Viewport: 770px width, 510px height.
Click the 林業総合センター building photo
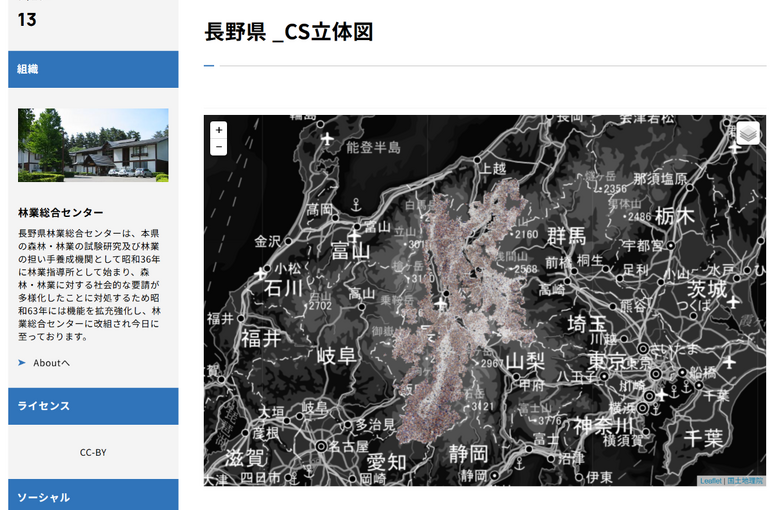coord(93,145)
